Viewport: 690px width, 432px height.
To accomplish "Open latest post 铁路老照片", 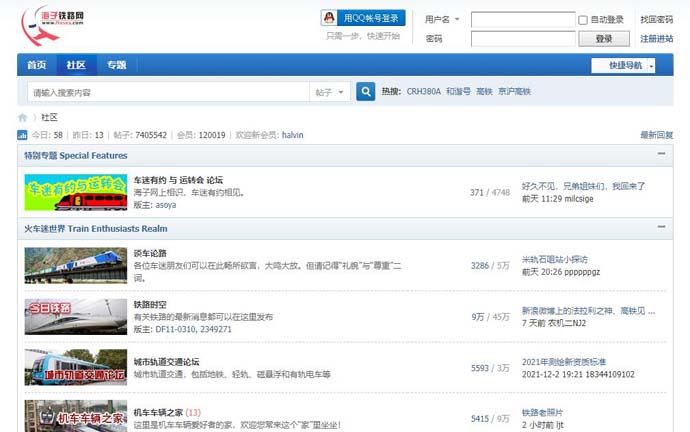I will (x=542, y=413).
